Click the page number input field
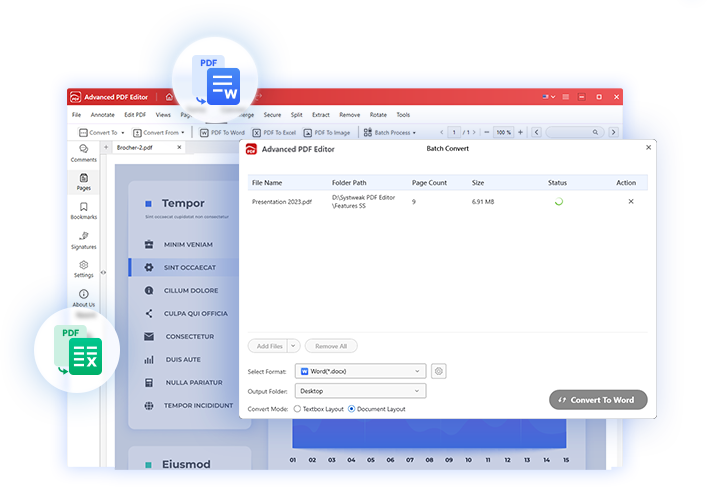707x487 pixels. coord(454,132)
